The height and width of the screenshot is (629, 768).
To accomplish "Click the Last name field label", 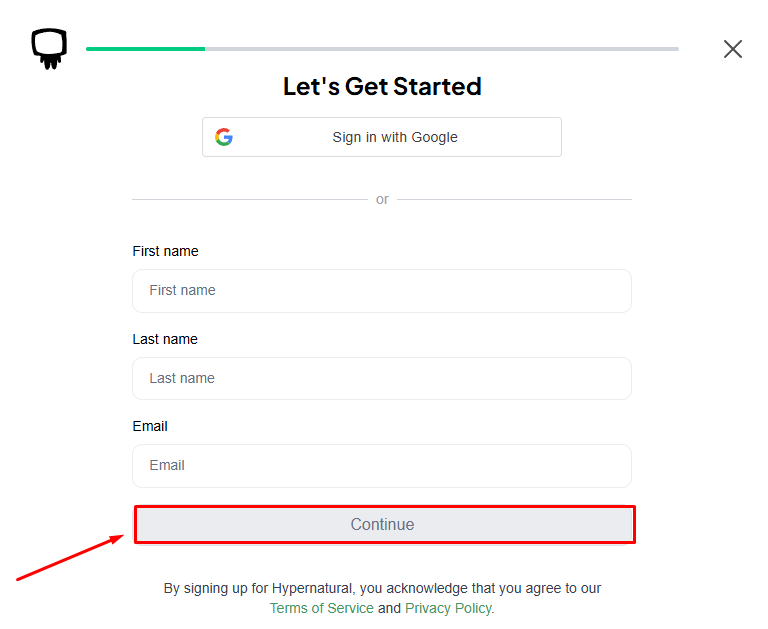I will point(165,339).
